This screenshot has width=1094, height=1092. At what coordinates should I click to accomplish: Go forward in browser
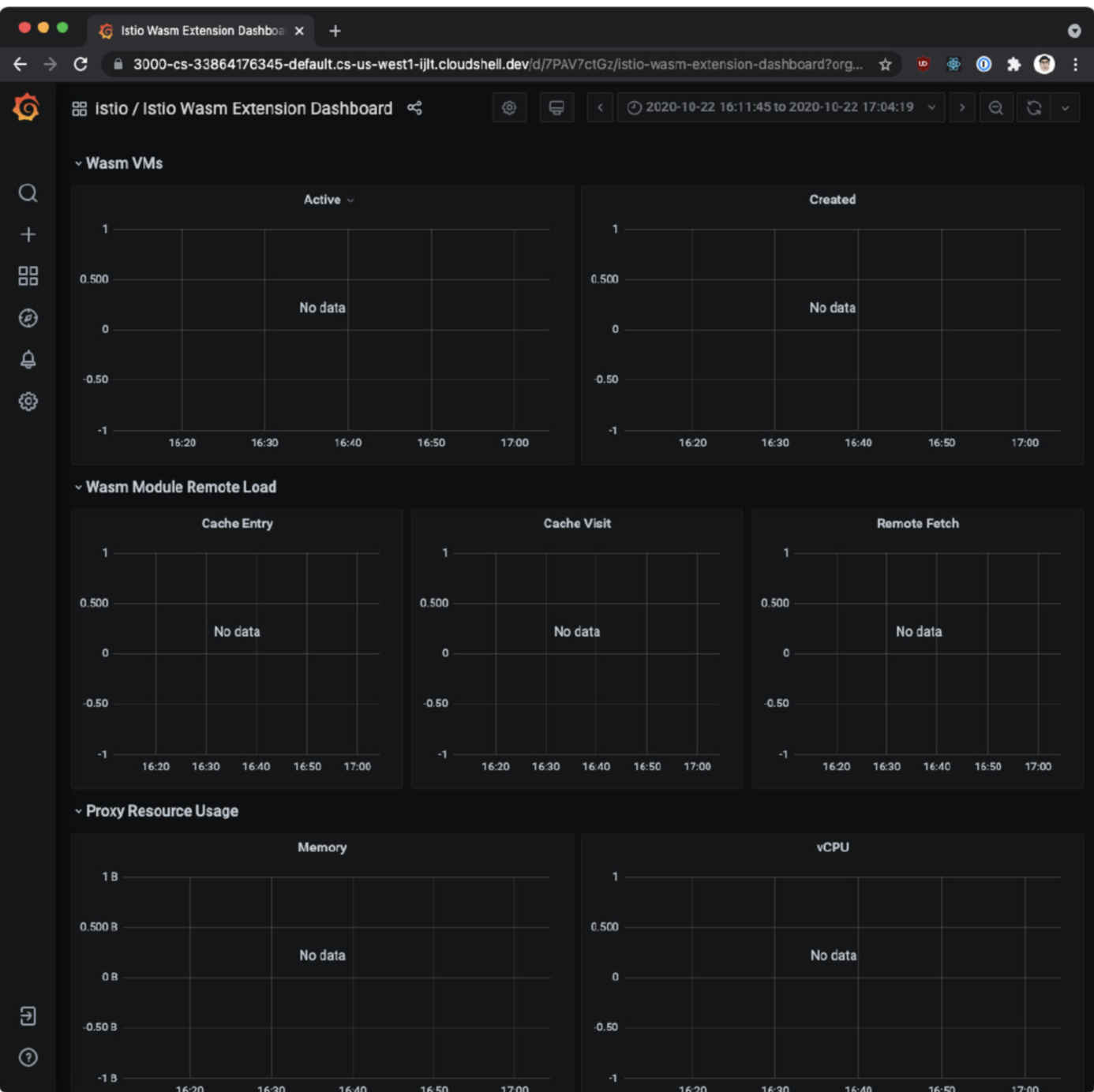click(50, 64)
